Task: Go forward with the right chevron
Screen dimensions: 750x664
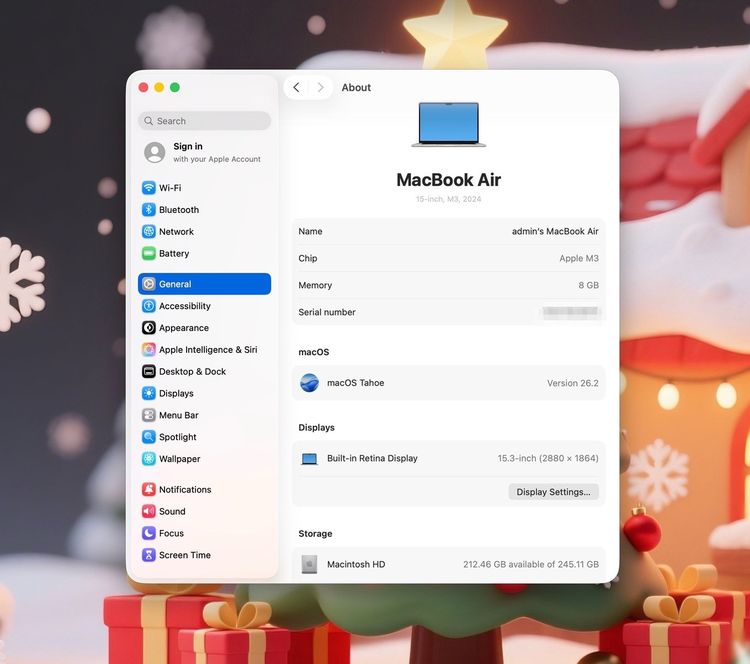Action: 320,88
